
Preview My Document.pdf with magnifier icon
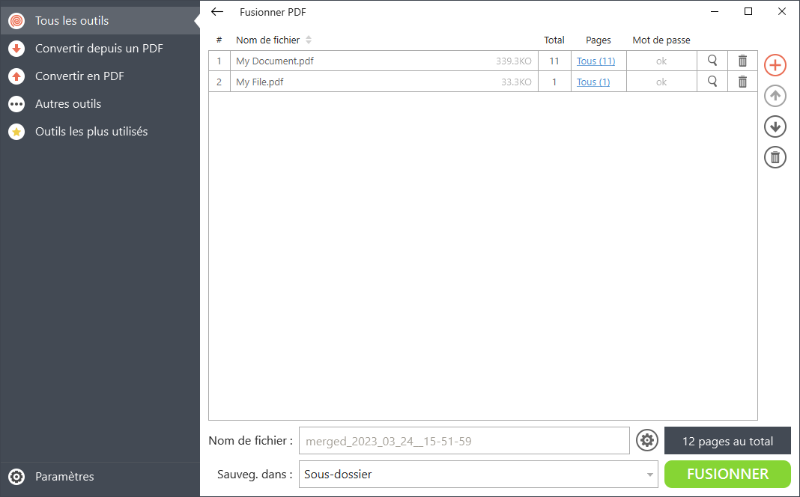pos(712,61)
